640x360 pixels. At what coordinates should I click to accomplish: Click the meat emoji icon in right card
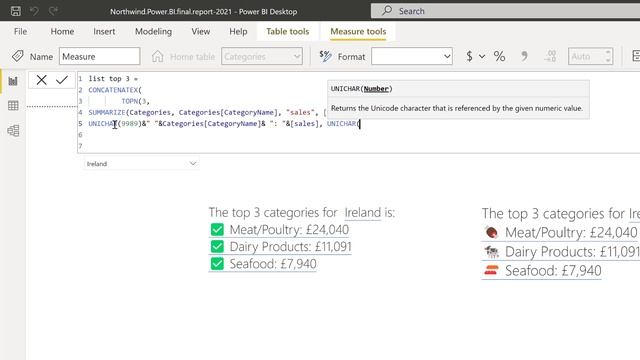coord(491,233)
